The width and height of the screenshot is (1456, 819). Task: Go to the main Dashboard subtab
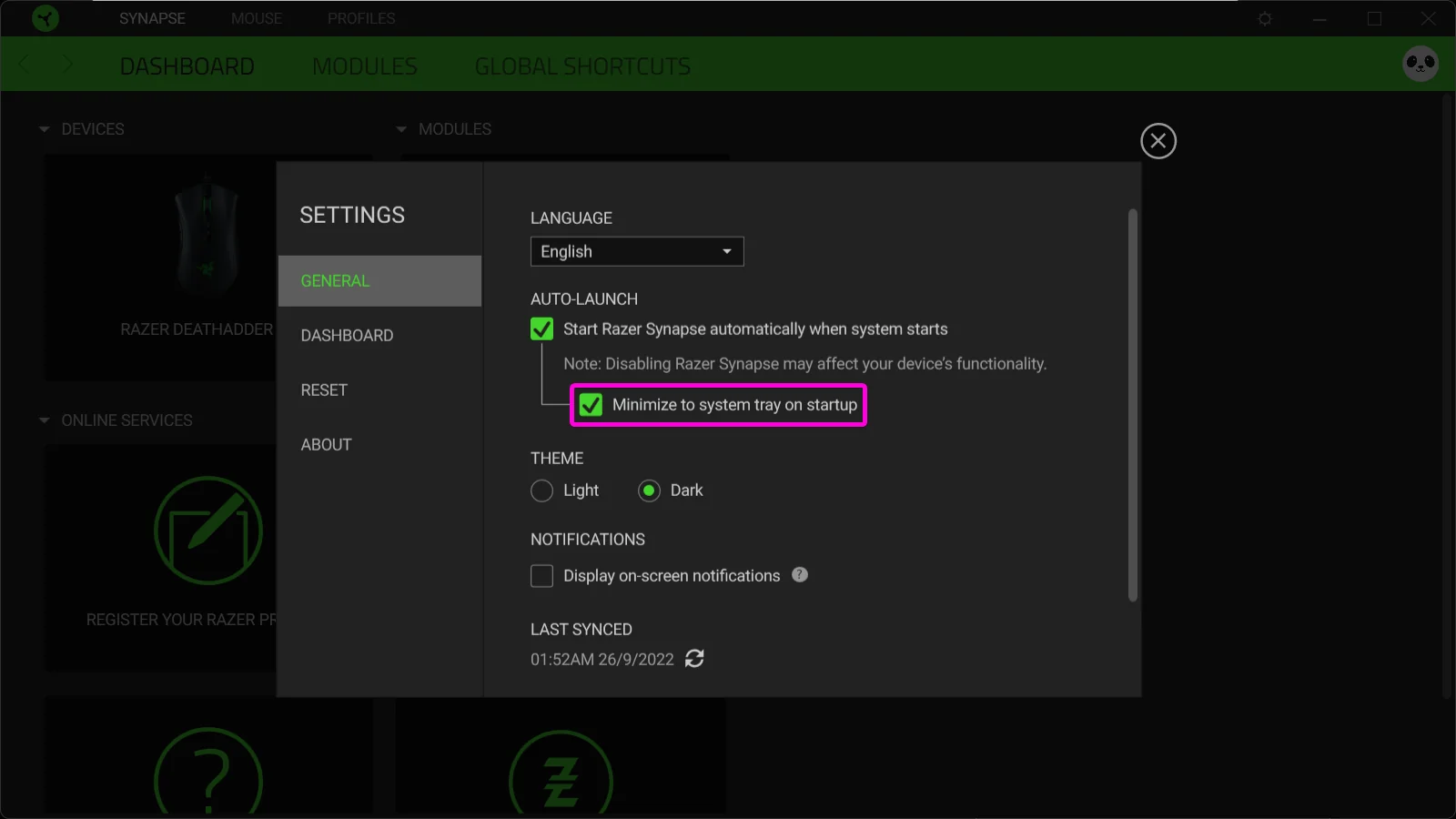pyautogui.click(x=187, y=66)
